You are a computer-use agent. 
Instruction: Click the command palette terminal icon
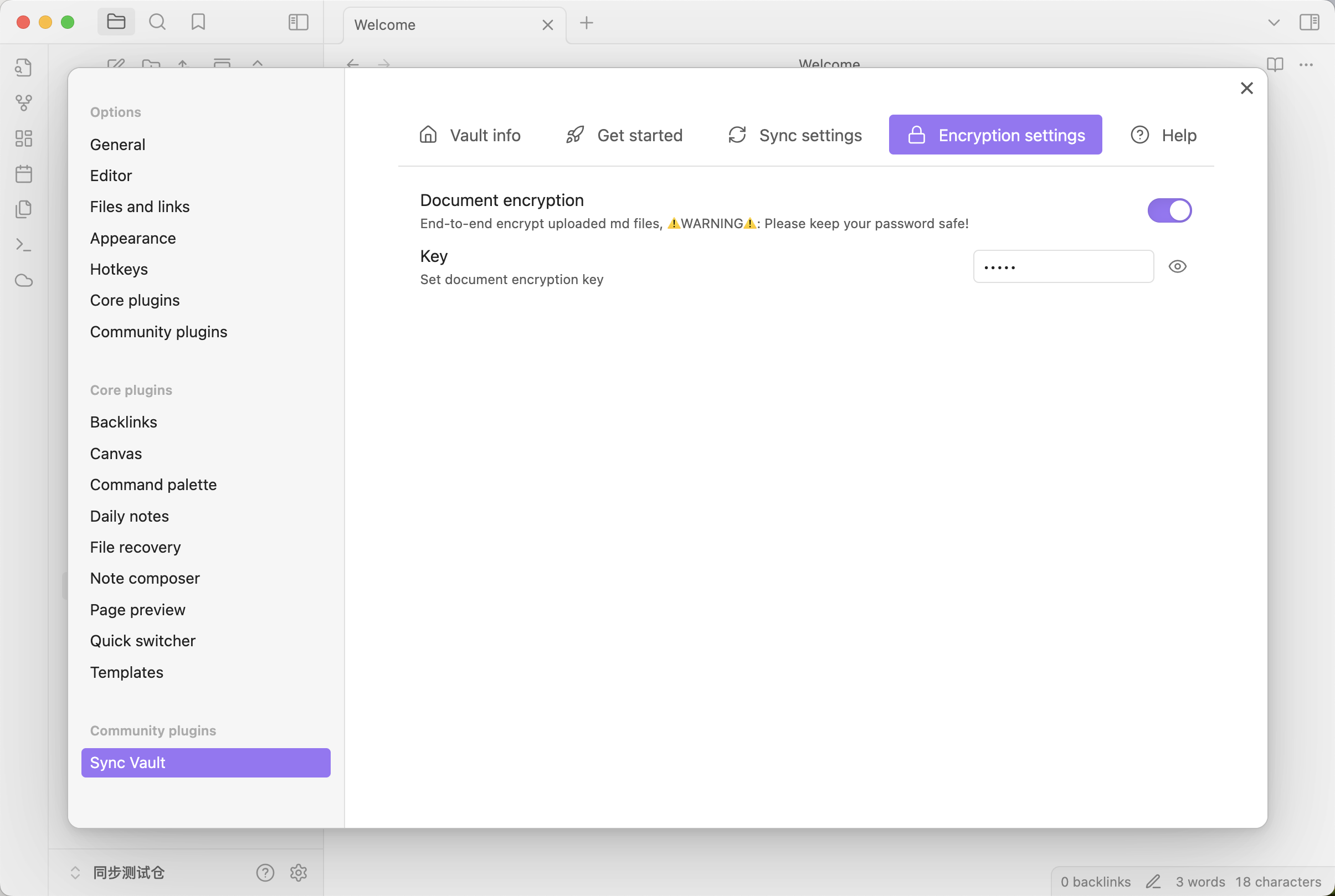click(23, 245)
